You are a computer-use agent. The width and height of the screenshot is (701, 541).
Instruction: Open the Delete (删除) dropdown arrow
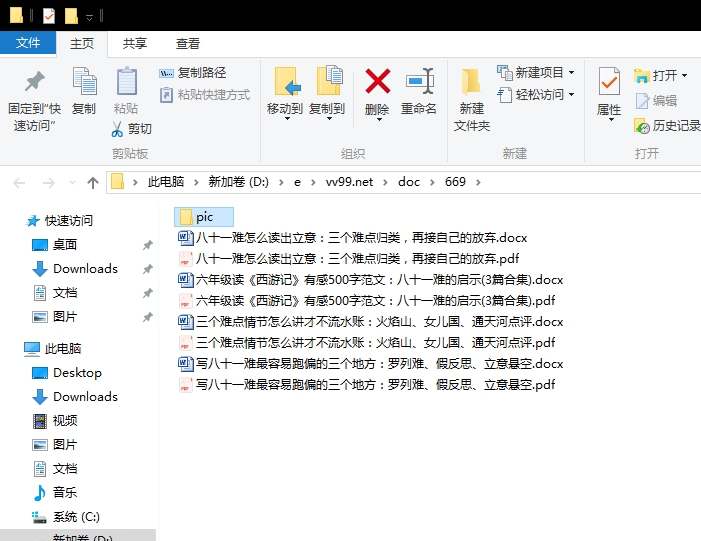pyautogui.click(x=378, y=119)
